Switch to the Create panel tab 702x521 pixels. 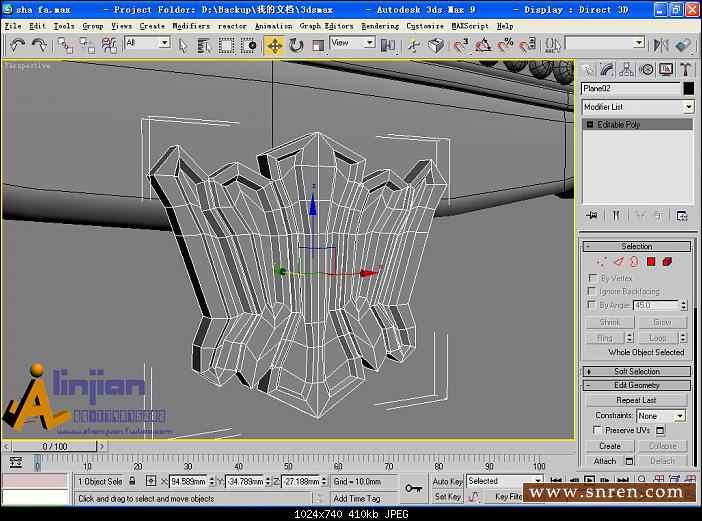click(x=587, y=69)
